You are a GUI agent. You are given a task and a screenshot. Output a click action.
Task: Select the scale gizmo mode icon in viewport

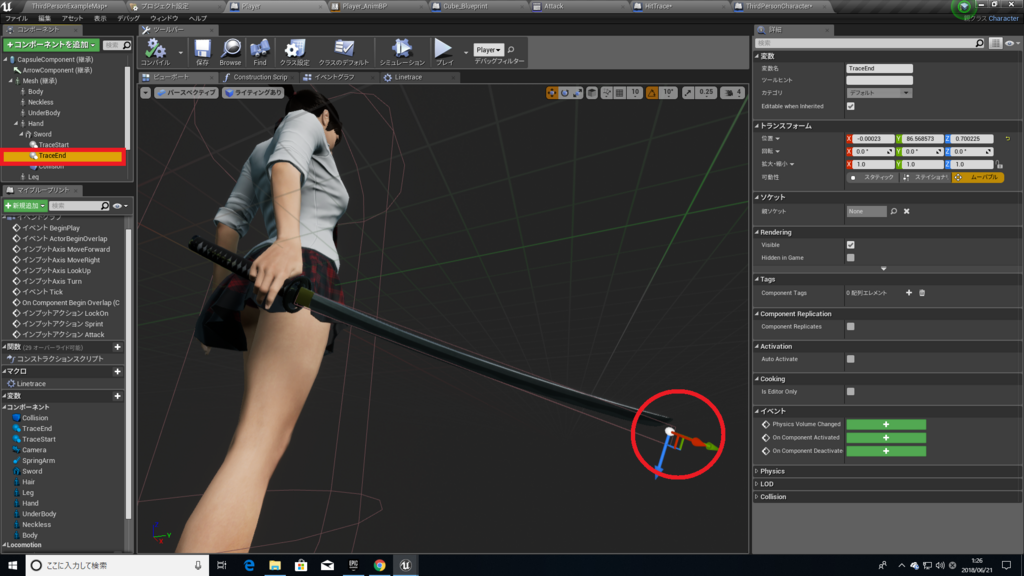[577, 93]
